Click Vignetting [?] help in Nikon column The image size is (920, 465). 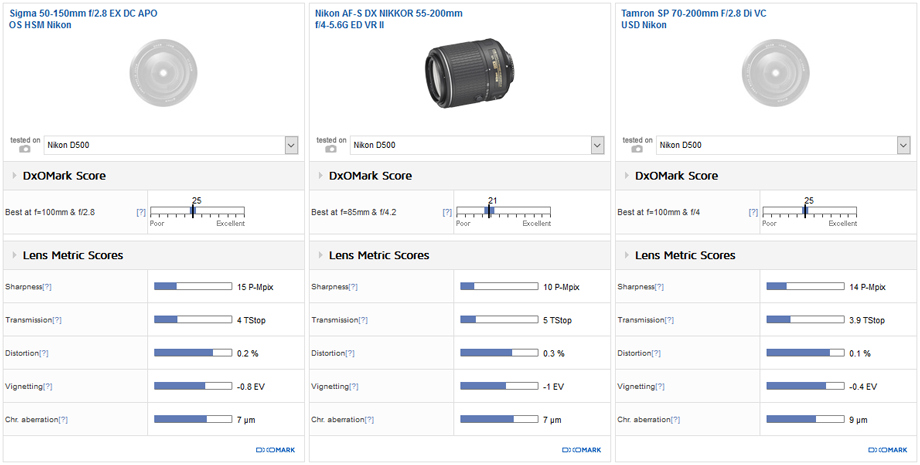[x=354, y=386]
